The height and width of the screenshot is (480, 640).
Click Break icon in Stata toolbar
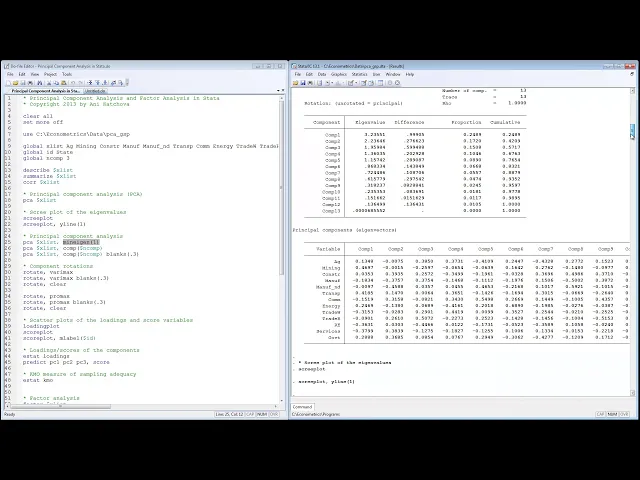point(398,82)
